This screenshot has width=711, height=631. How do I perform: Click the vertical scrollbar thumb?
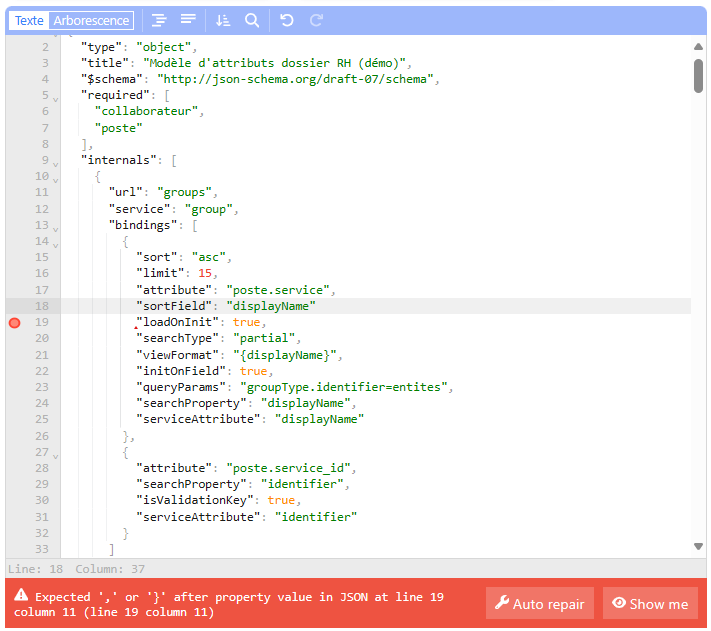pyautogui.click(x=698, y=76)
